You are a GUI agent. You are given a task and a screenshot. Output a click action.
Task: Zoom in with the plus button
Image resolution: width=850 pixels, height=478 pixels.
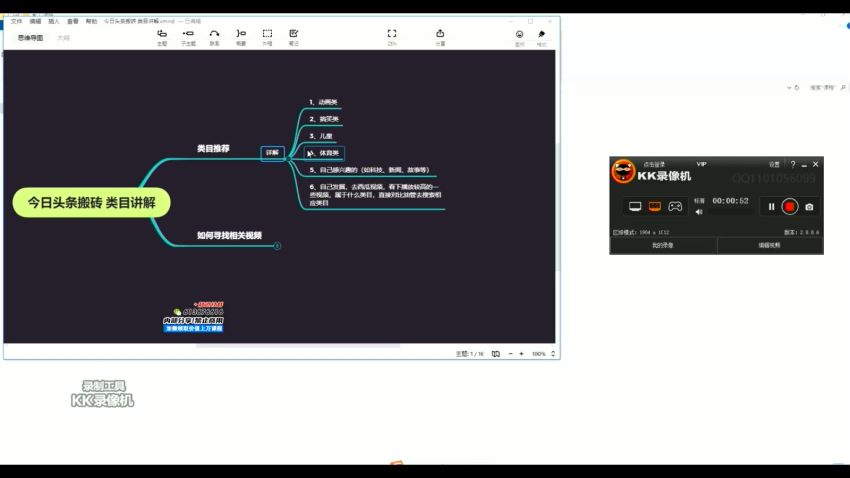coord(521,354)
